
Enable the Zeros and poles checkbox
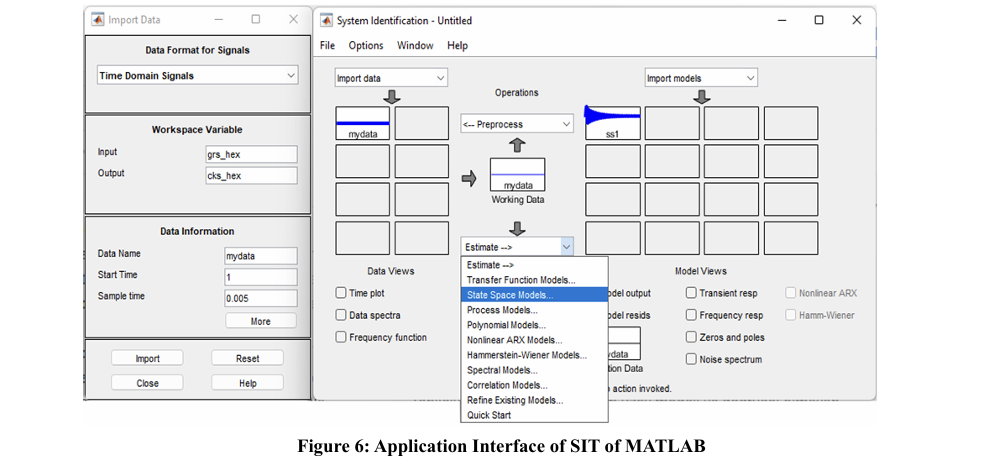691,337
